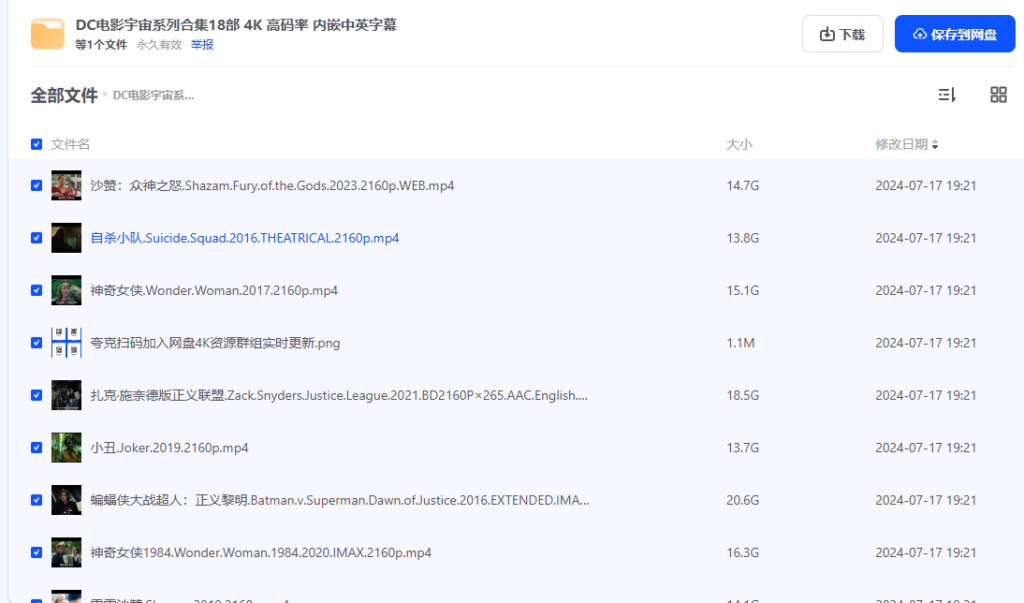Open DC电影宇宙系... breadcrumb folder
Screen dimensions: 1024x603
pyautogui.click(x=153, y=95)
